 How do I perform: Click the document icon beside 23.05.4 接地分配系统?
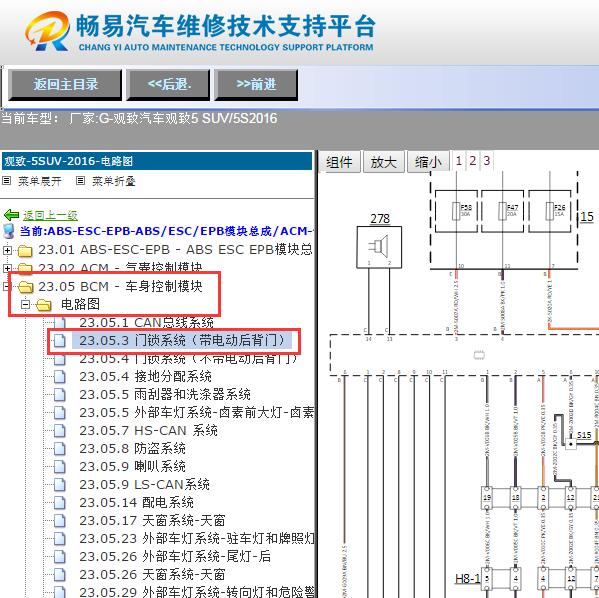tap(60, 376)
